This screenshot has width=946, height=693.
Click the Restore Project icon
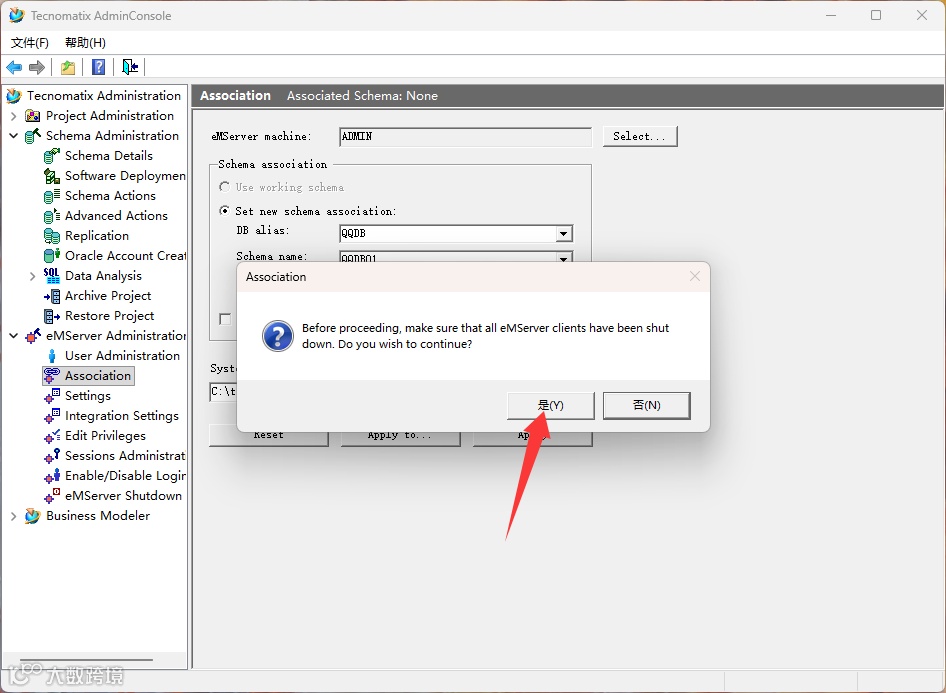tap(52, 315)
